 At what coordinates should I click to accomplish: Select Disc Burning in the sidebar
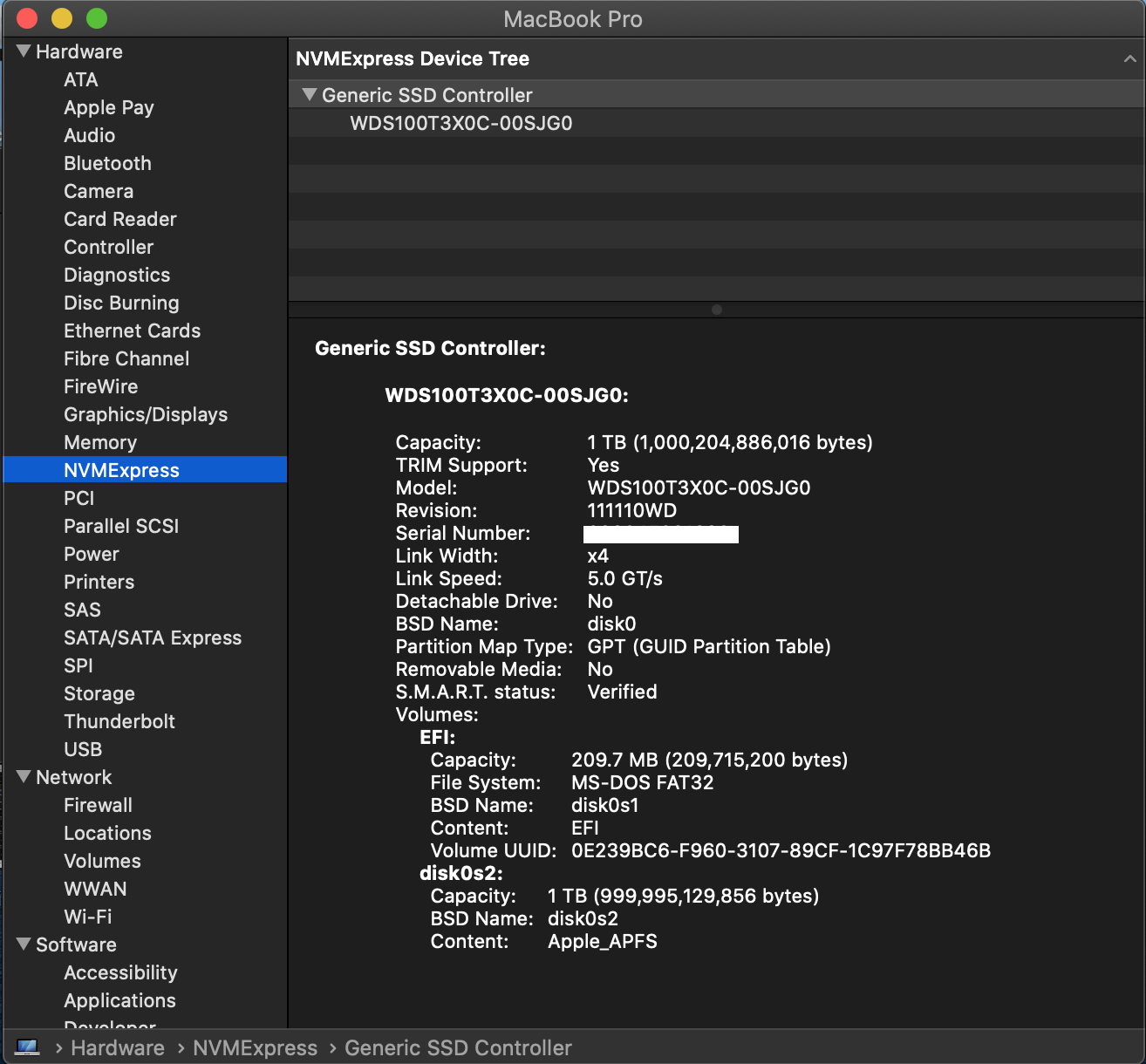coord(121,303)
